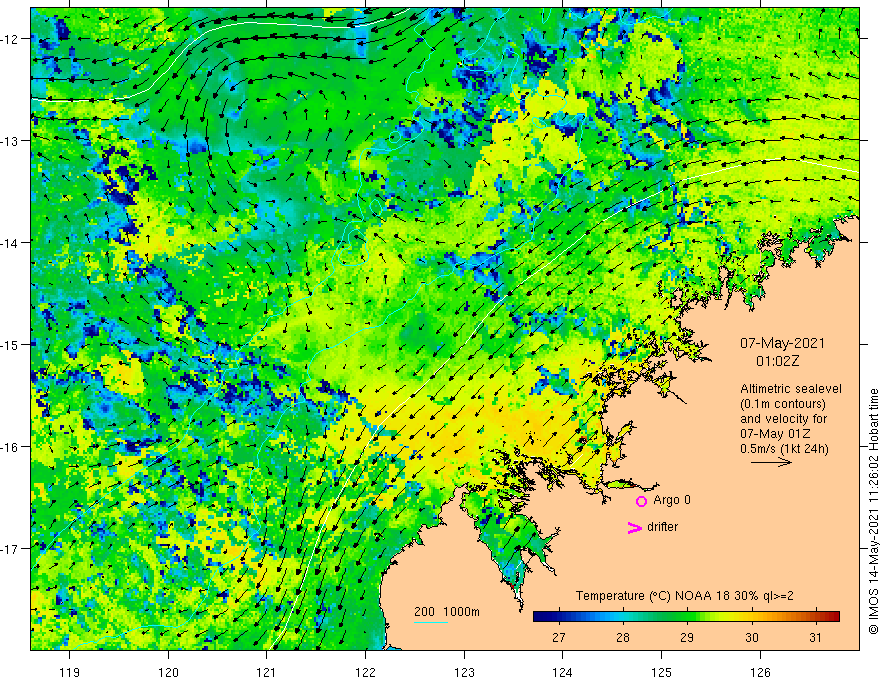Click latitude label -15 on y-axis
The height and width of the screenshot is (680, 880).
point(10,344)
